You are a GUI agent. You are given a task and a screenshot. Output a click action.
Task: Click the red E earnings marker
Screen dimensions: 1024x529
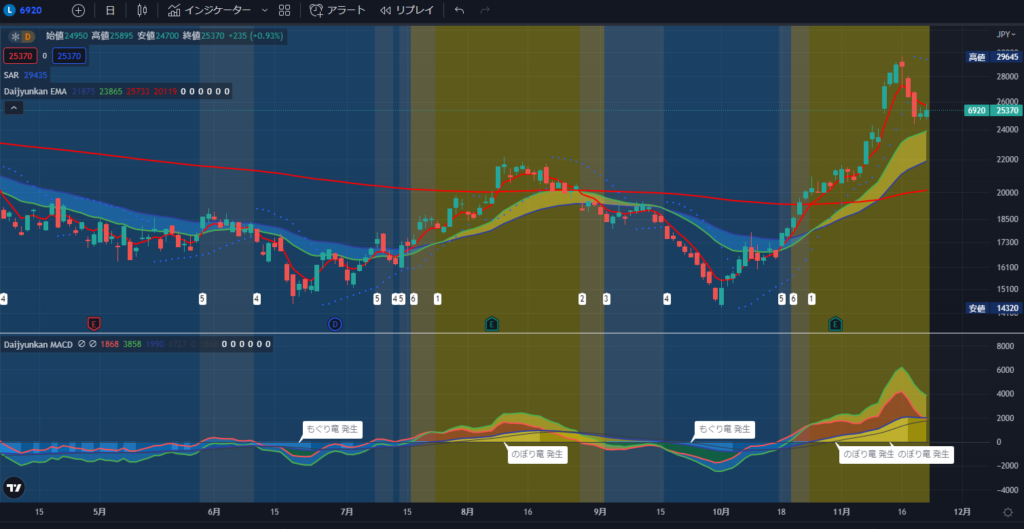point(94,323)
